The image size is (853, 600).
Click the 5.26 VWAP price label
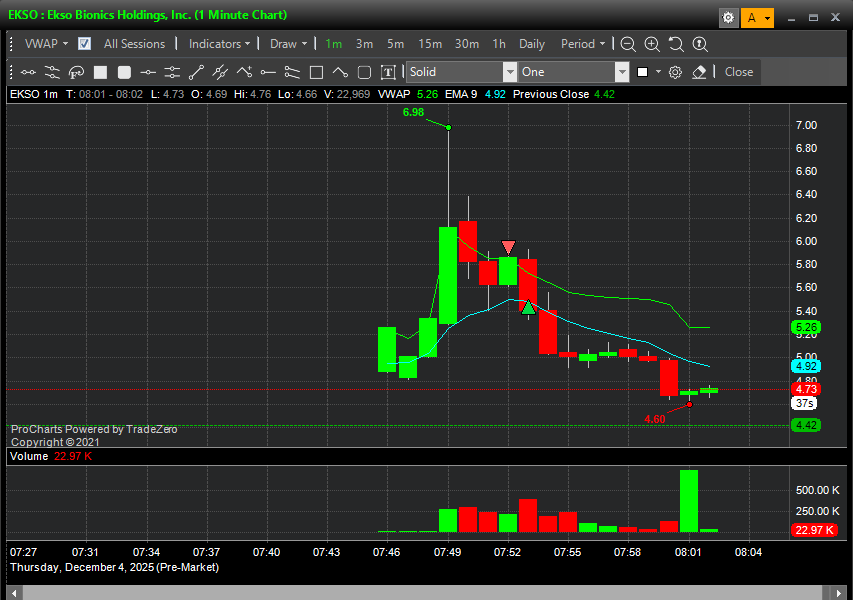pos(806,327)
